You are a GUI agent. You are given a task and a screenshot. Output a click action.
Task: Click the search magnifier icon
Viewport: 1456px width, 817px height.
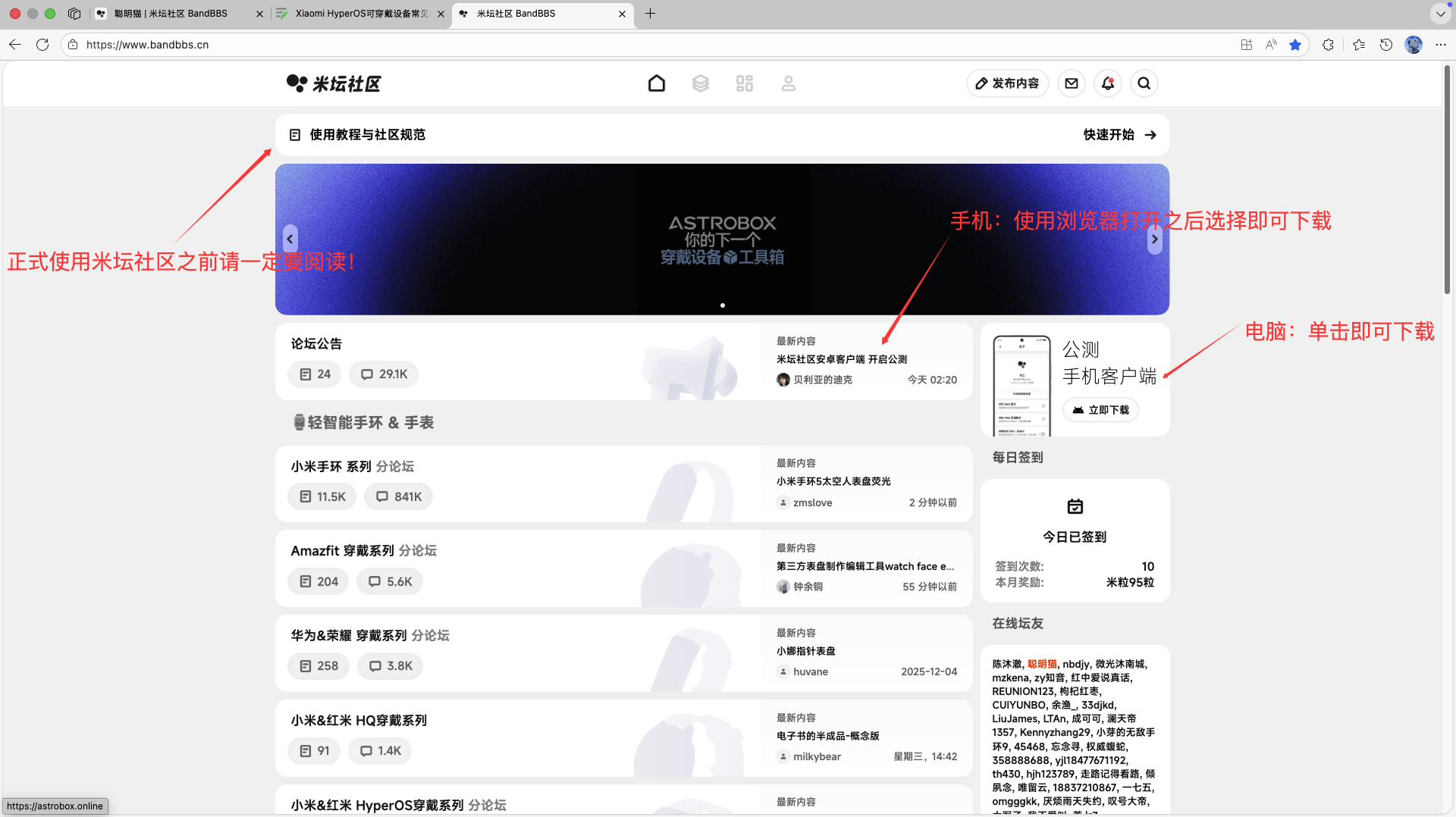[x=1144, y=83]
